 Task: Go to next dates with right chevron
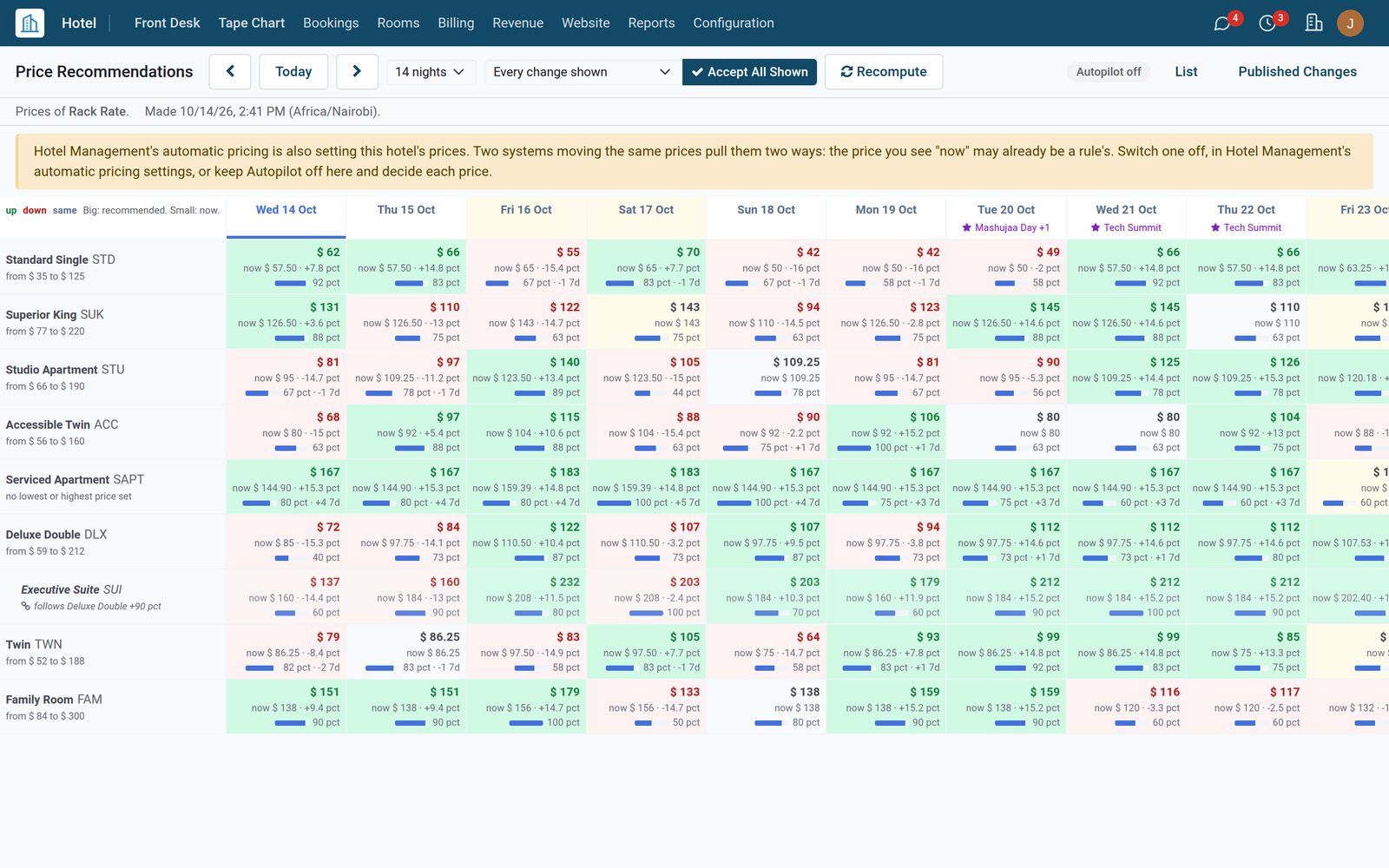[357, 71]
